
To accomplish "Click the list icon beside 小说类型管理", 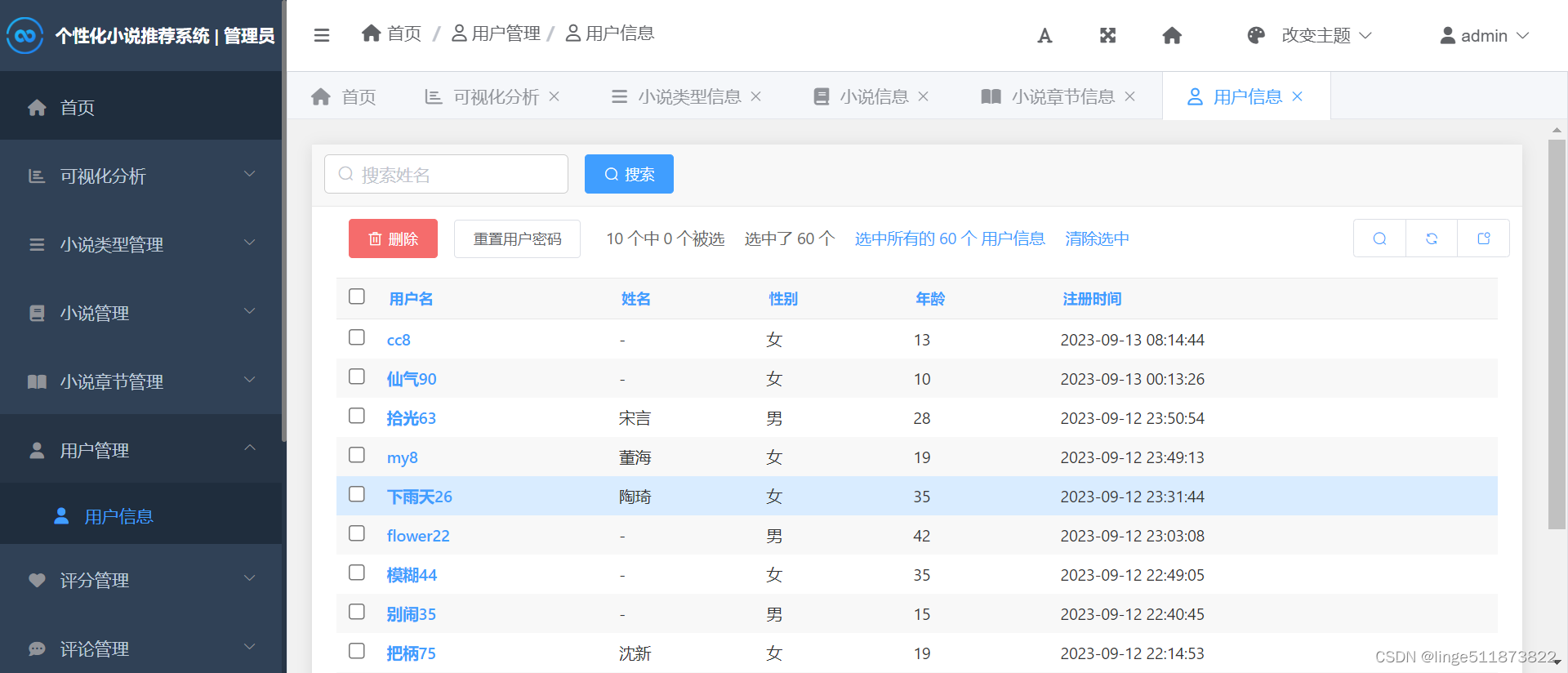I will click(37, 244).
